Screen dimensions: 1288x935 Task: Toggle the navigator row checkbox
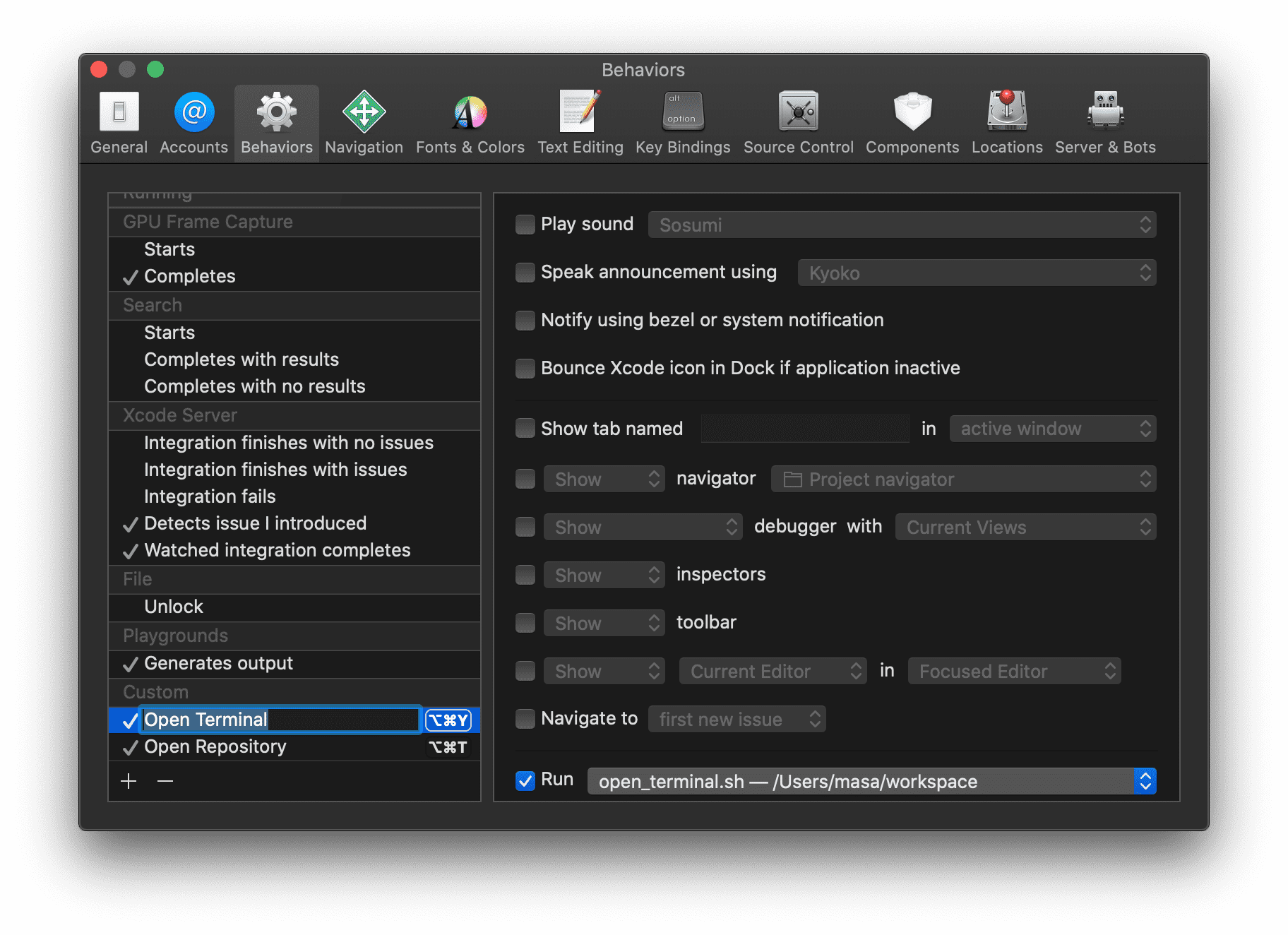[525, 479]
